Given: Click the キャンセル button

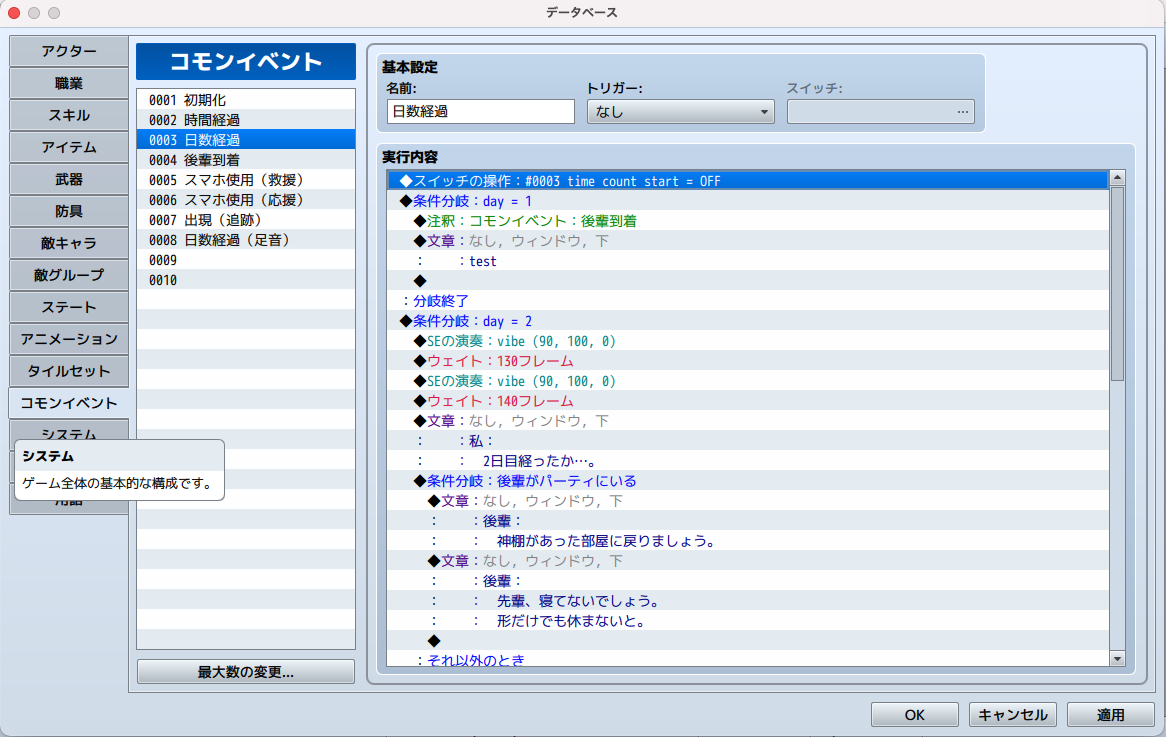Looking at the screenshot, I should 1013,715.
